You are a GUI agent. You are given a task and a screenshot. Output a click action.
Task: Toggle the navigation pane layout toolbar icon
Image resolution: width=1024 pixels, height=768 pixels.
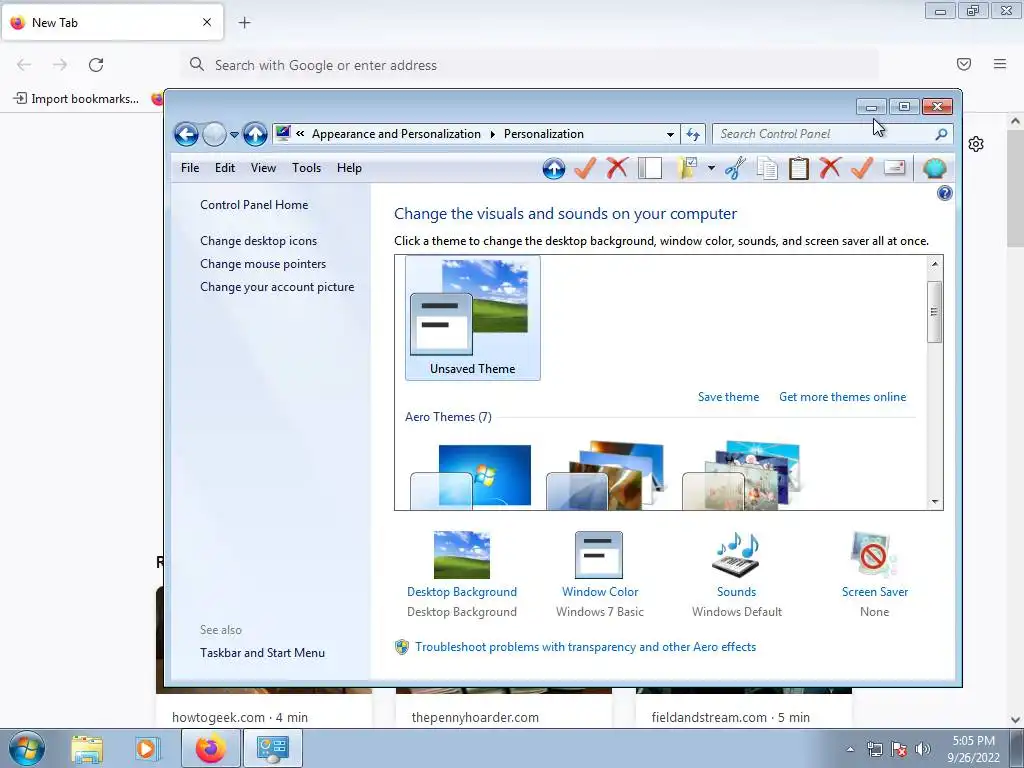coord(650,168)
